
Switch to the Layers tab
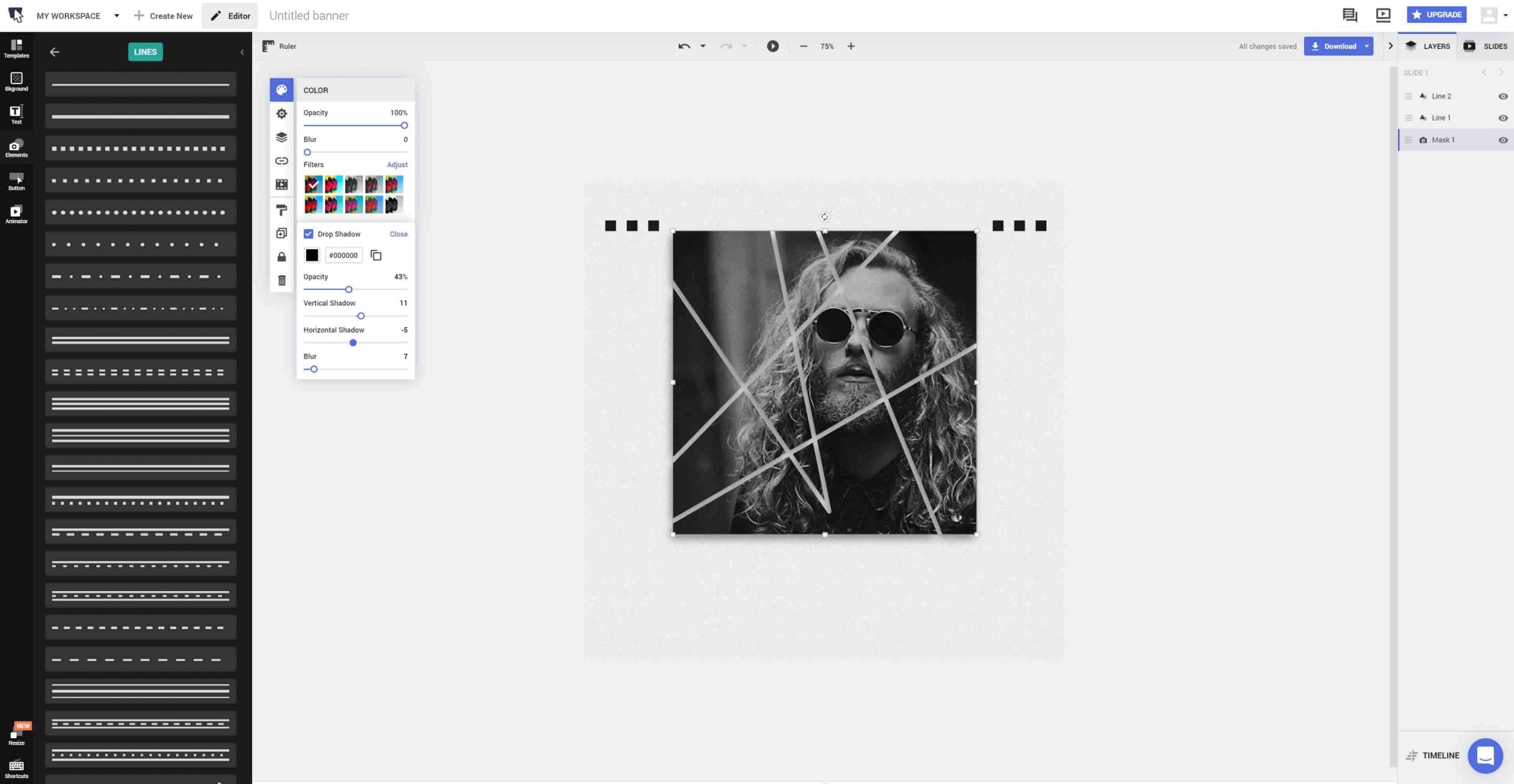click(1428, 47)
